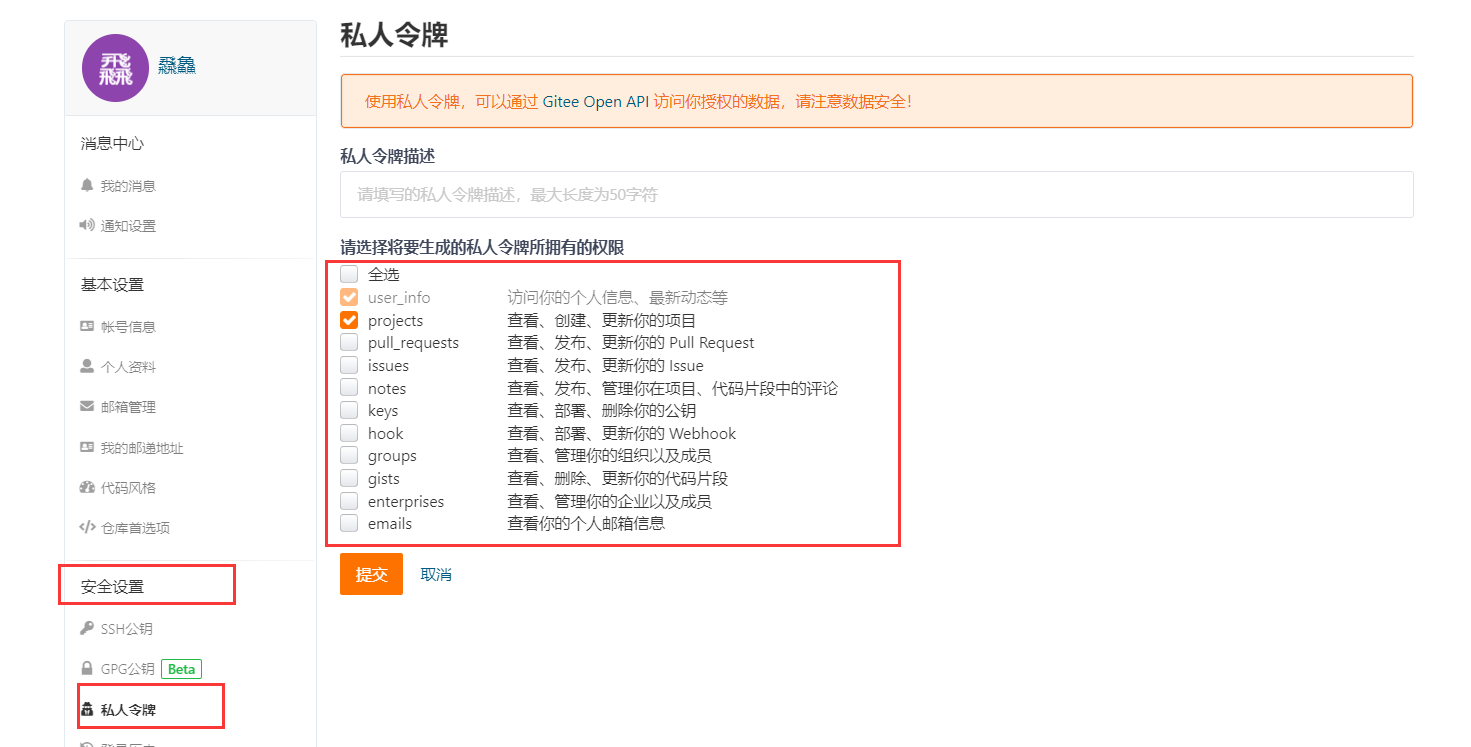The height and width of the screenshot is (747, 1471).
Task: Click the key icon beside SSH公钥
Action: tap(87, 629)
